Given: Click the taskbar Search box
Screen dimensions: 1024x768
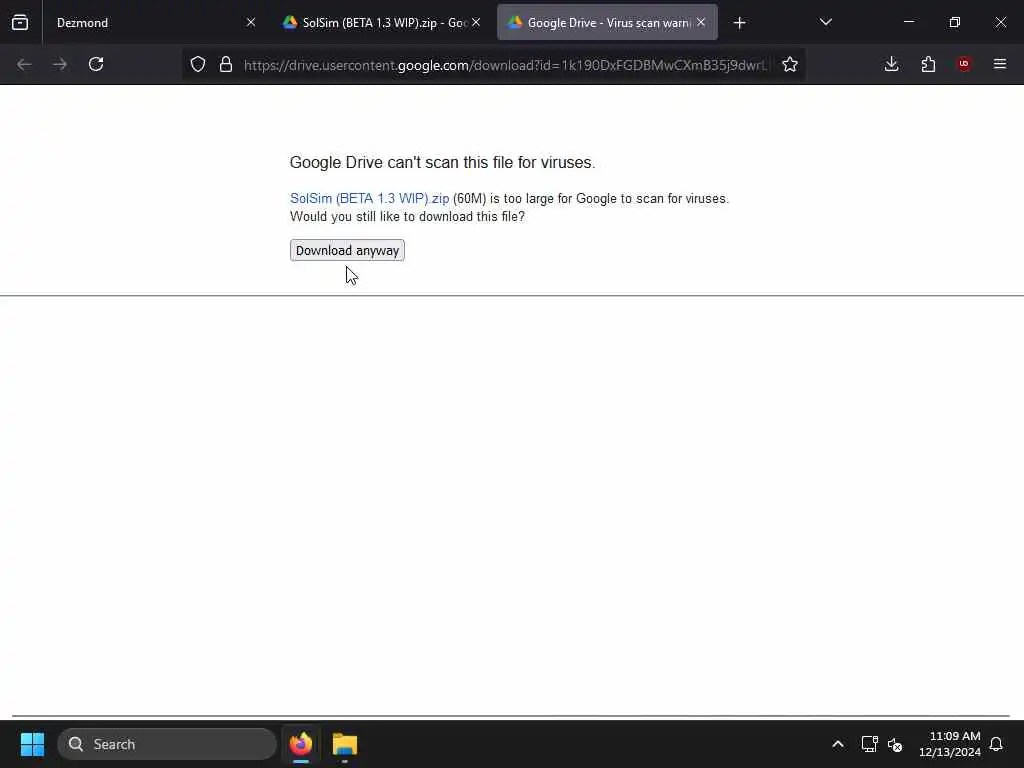Looking at the screenshot, I should click(167, 744).
